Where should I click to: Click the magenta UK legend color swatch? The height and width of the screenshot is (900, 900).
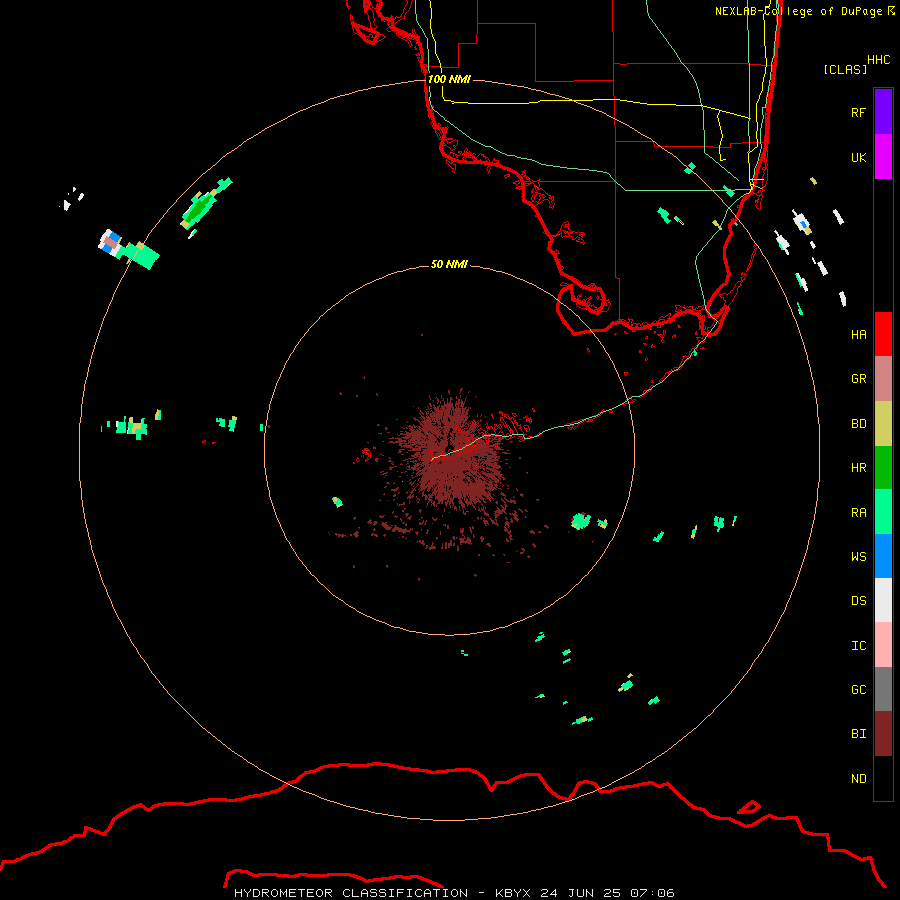pos(883,157)
